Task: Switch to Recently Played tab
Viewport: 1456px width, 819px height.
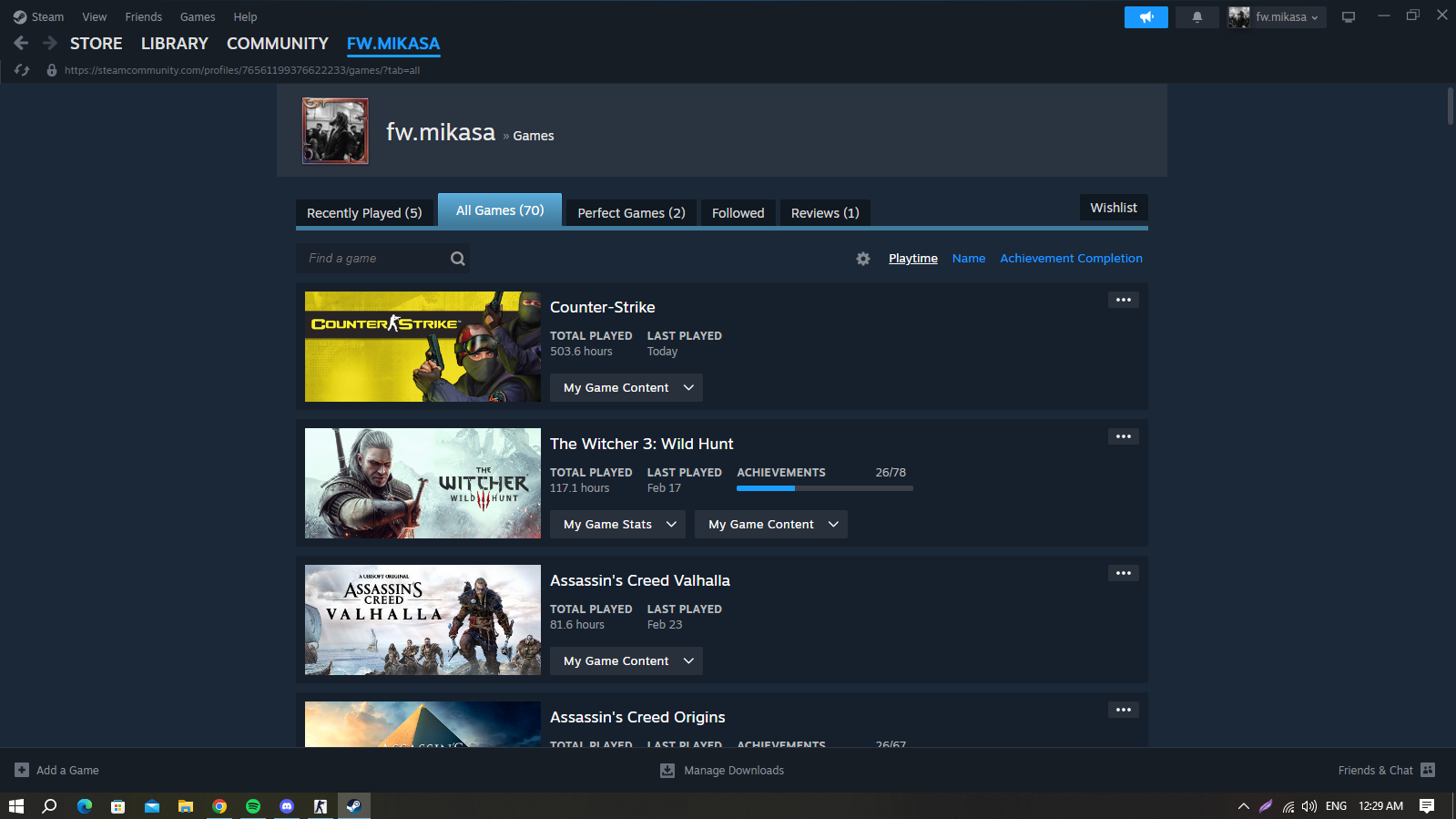Action: [x=364, y=213]
